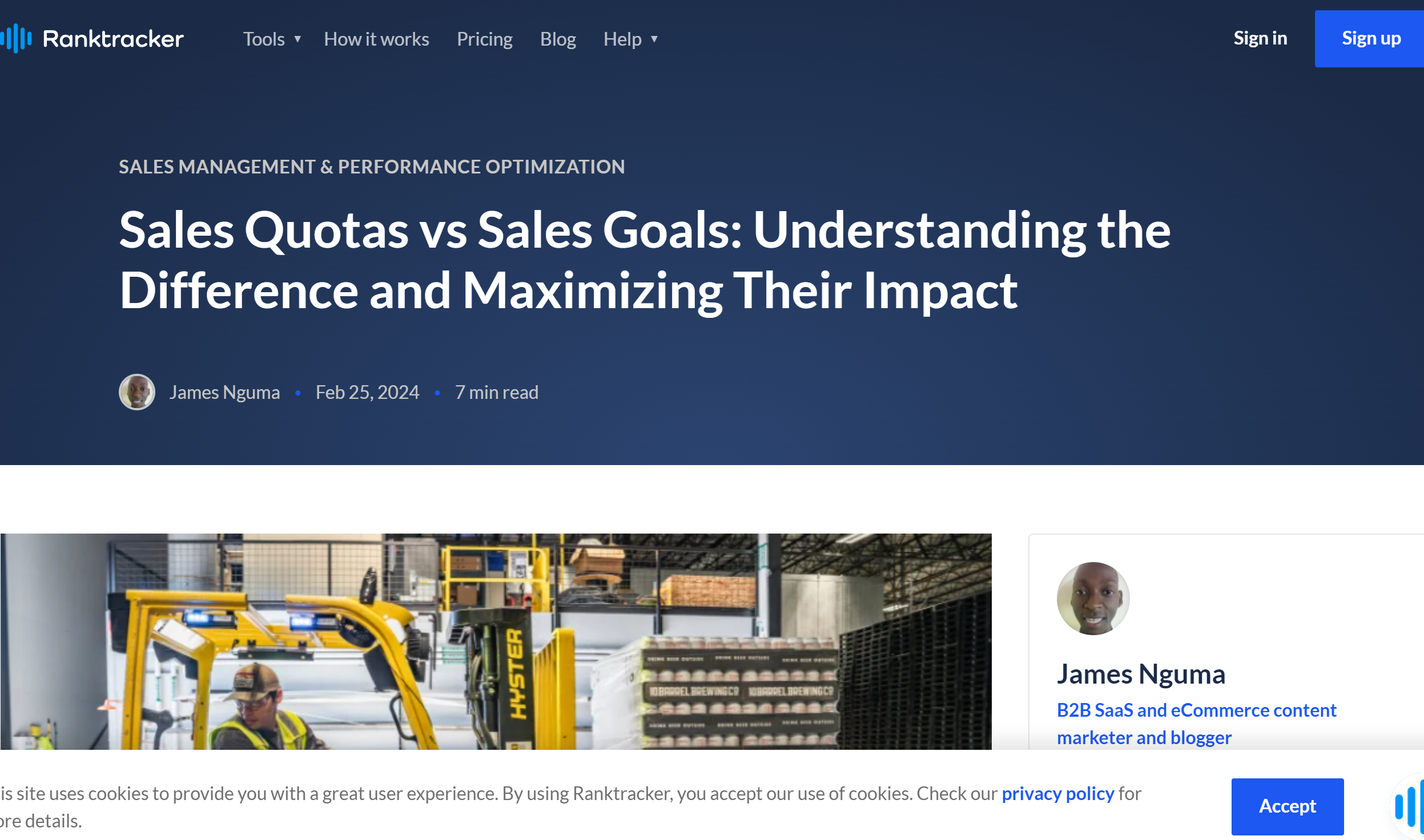Click the article title heading
The image size is (1424, 840).
point(645,260)
